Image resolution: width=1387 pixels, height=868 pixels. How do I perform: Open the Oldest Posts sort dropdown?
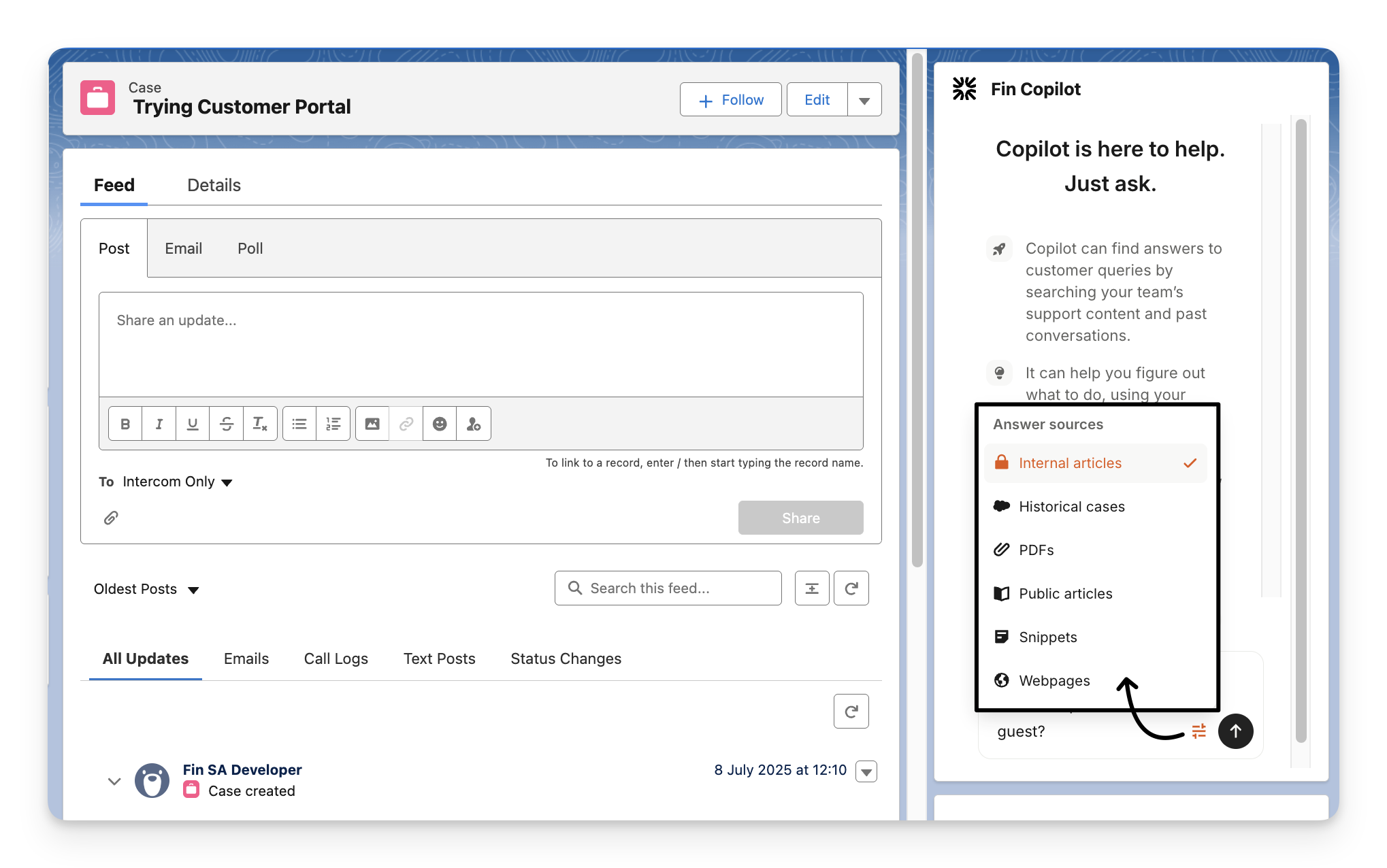[146, 589]
